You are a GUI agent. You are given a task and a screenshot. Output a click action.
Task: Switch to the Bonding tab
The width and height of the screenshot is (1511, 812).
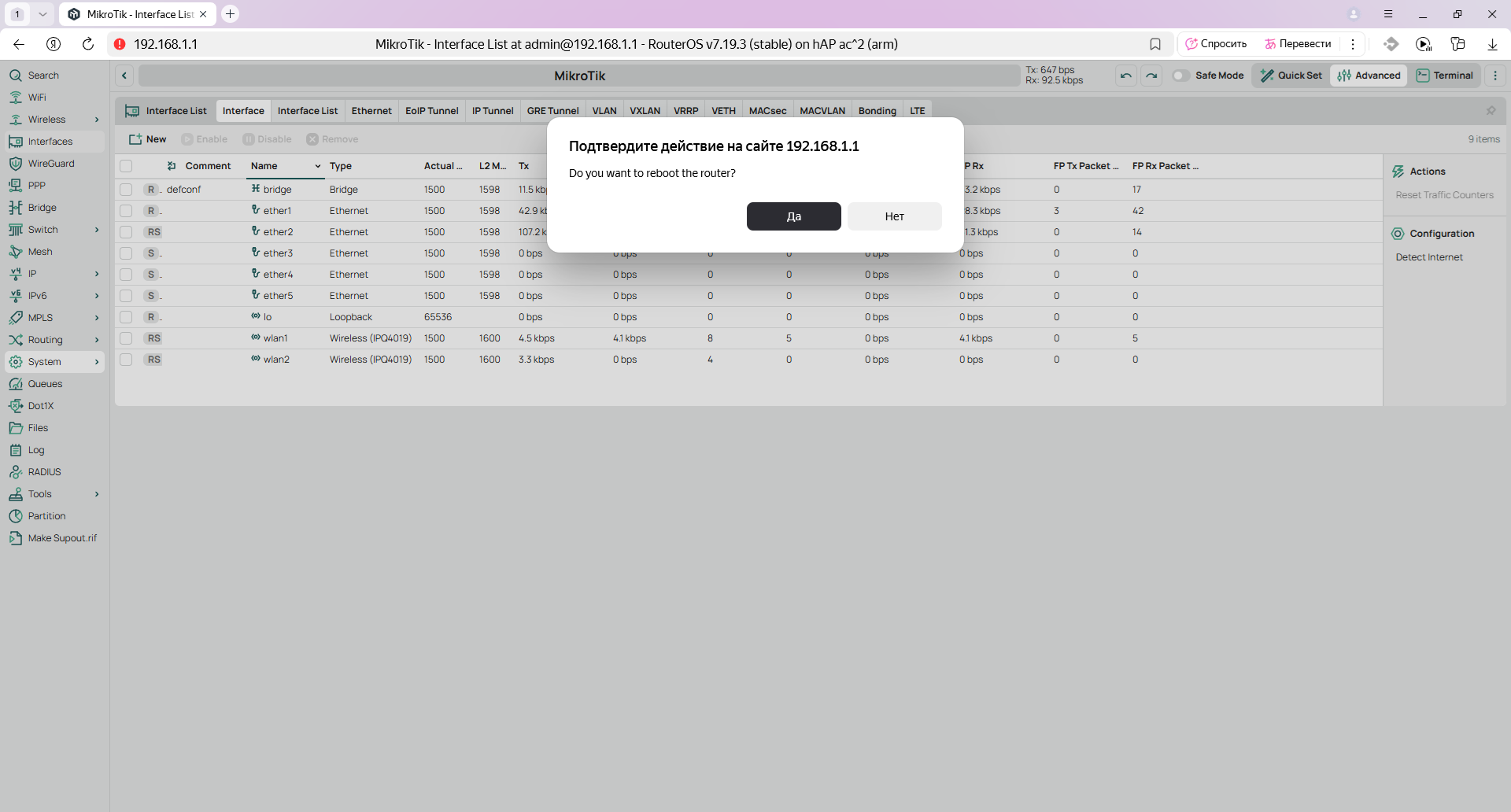877,111
